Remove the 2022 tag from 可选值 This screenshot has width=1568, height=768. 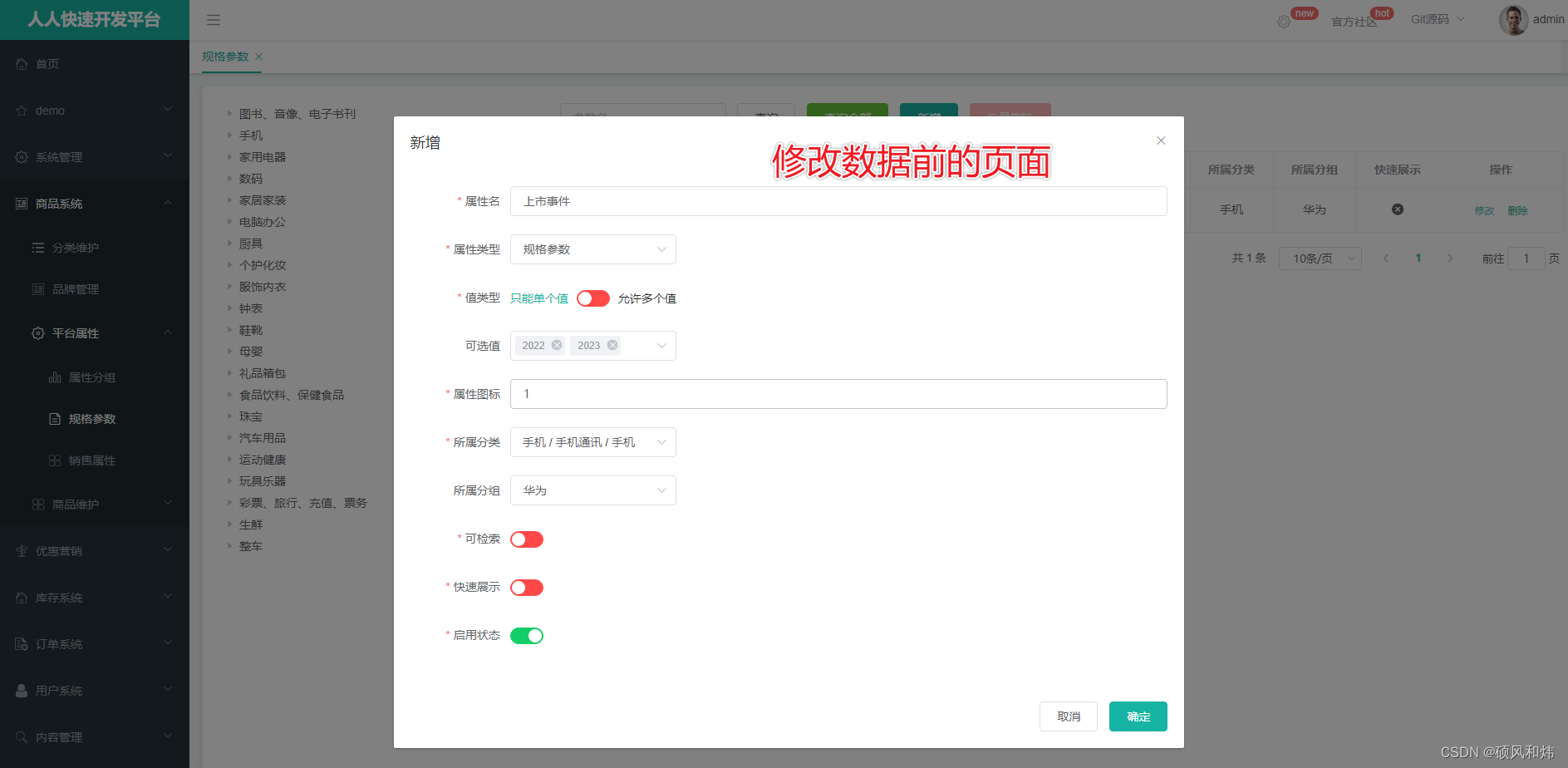(557, 345)
